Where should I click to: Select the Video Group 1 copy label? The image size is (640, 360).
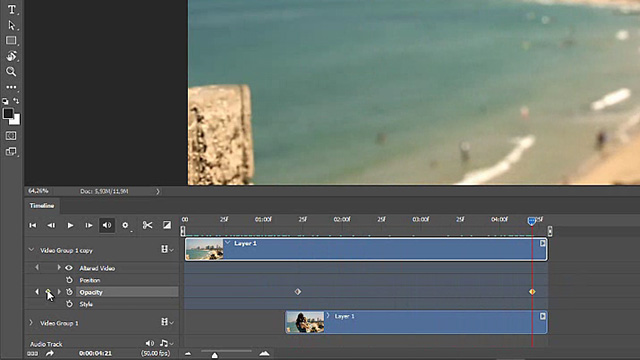tap(66, 250)
